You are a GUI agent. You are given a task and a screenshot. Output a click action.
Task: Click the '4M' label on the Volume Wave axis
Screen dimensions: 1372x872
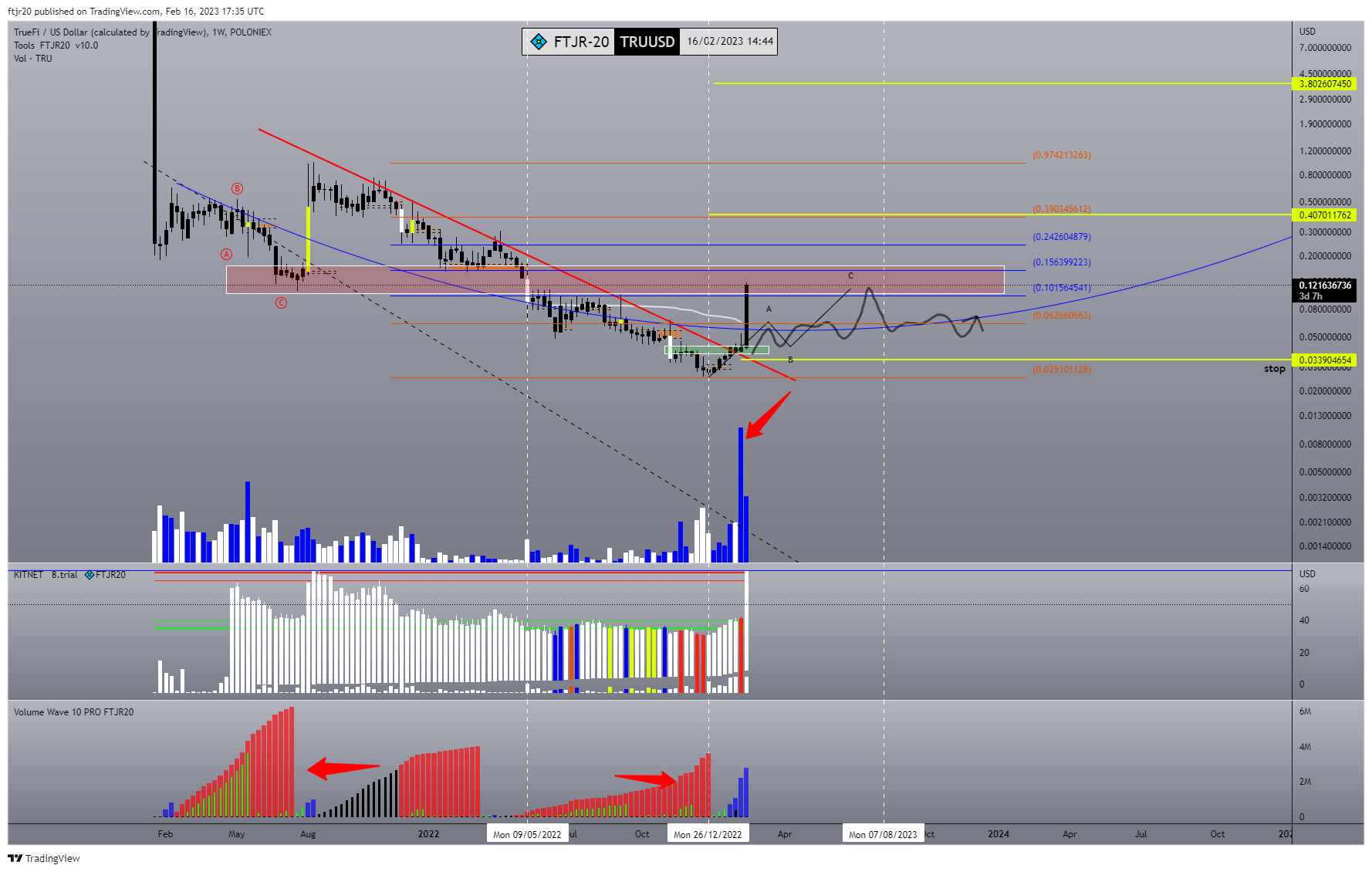(1305, 747)
